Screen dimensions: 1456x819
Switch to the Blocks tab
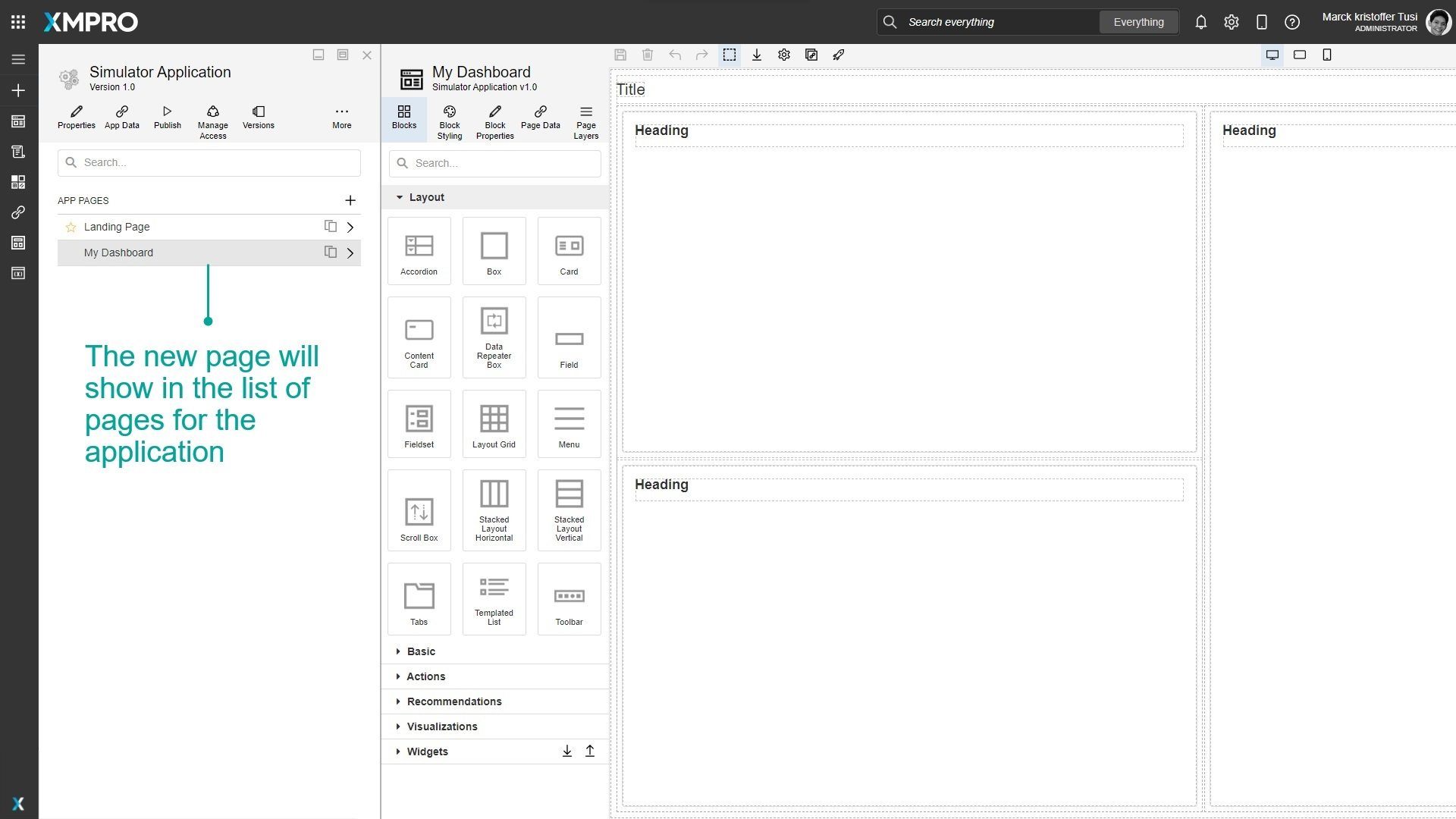(404, 121)
